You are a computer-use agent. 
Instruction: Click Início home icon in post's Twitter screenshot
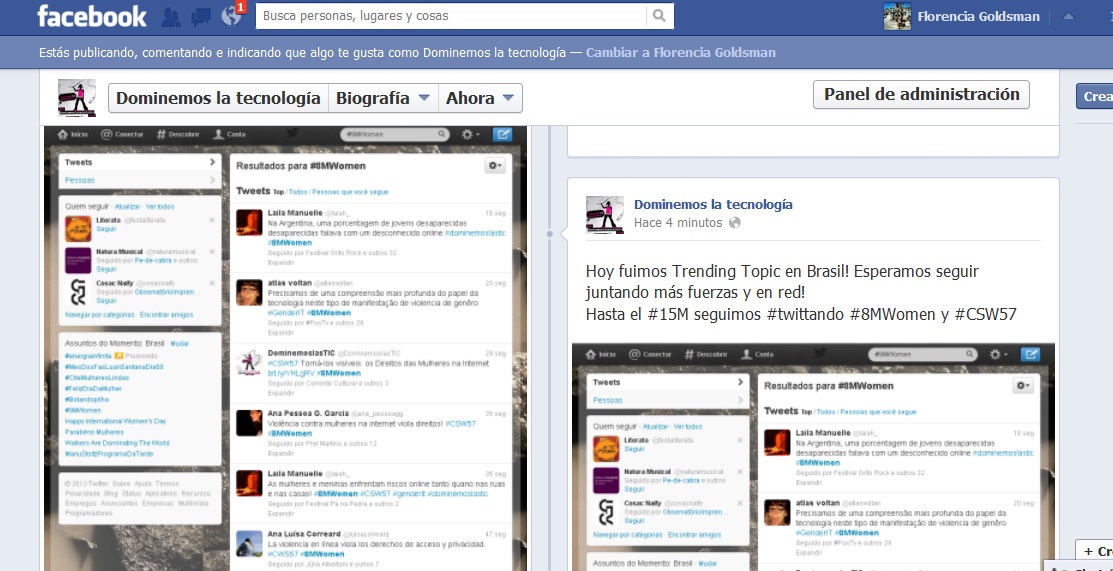(x=601, y=354)
